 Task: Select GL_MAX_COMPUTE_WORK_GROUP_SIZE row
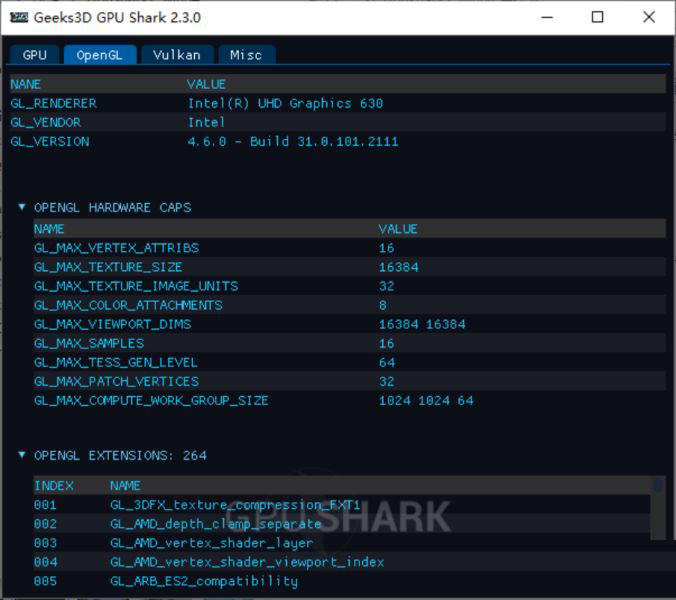(350, 400)
